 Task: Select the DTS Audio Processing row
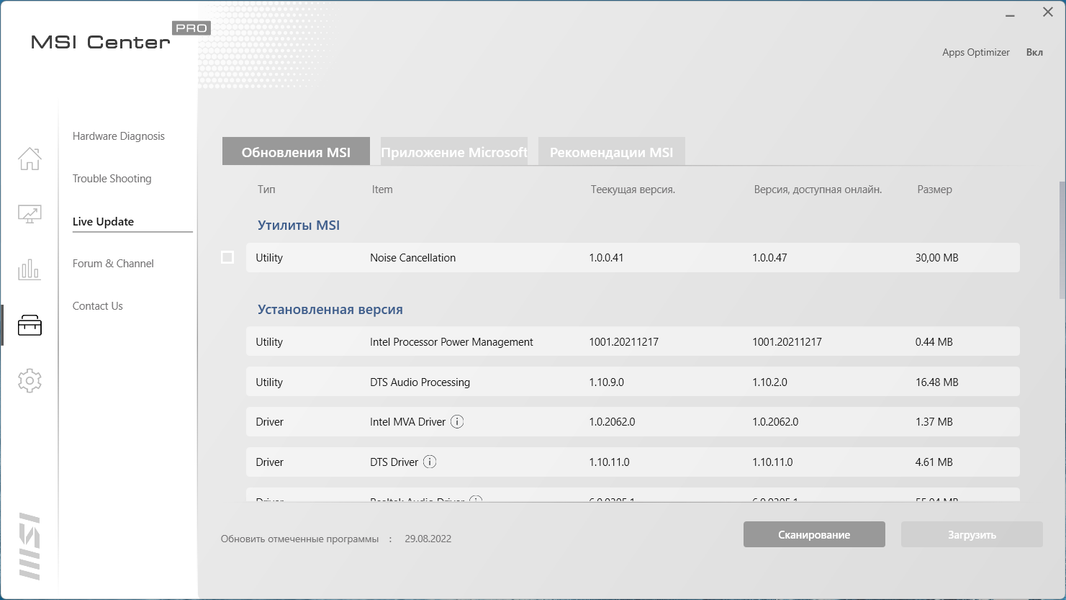[632, 382]
